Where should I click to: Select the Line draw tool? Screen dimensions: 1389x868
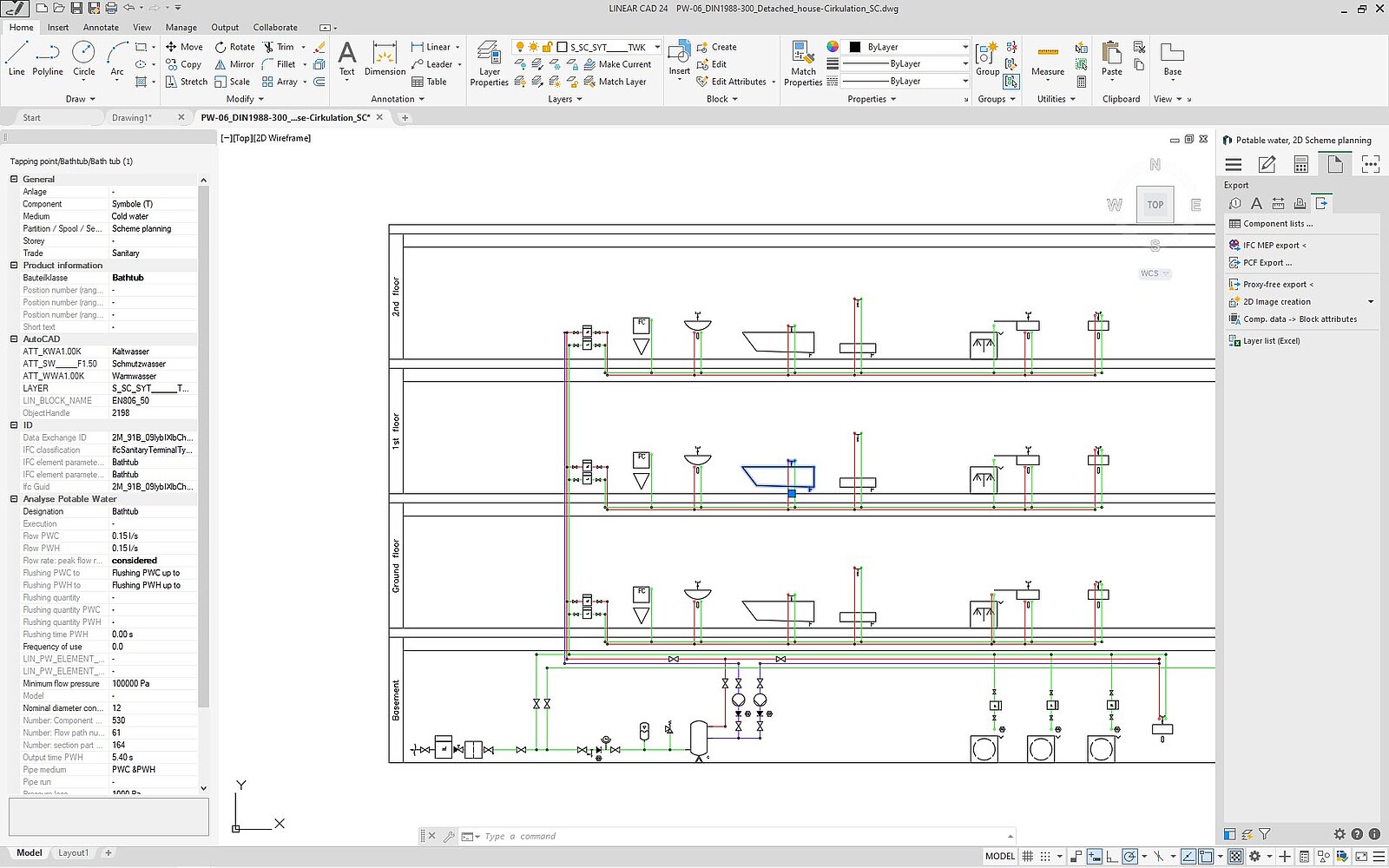16,57
